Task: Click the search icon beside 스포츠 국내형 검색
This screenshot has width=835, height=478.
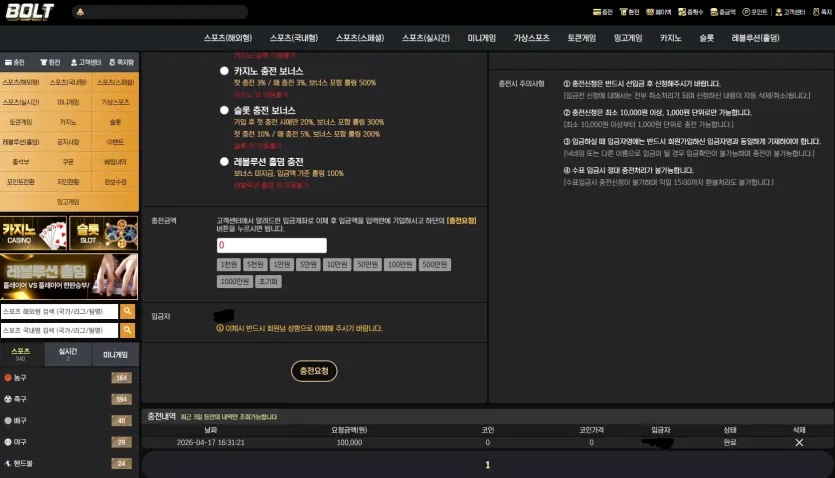Action: click(127, 330)
